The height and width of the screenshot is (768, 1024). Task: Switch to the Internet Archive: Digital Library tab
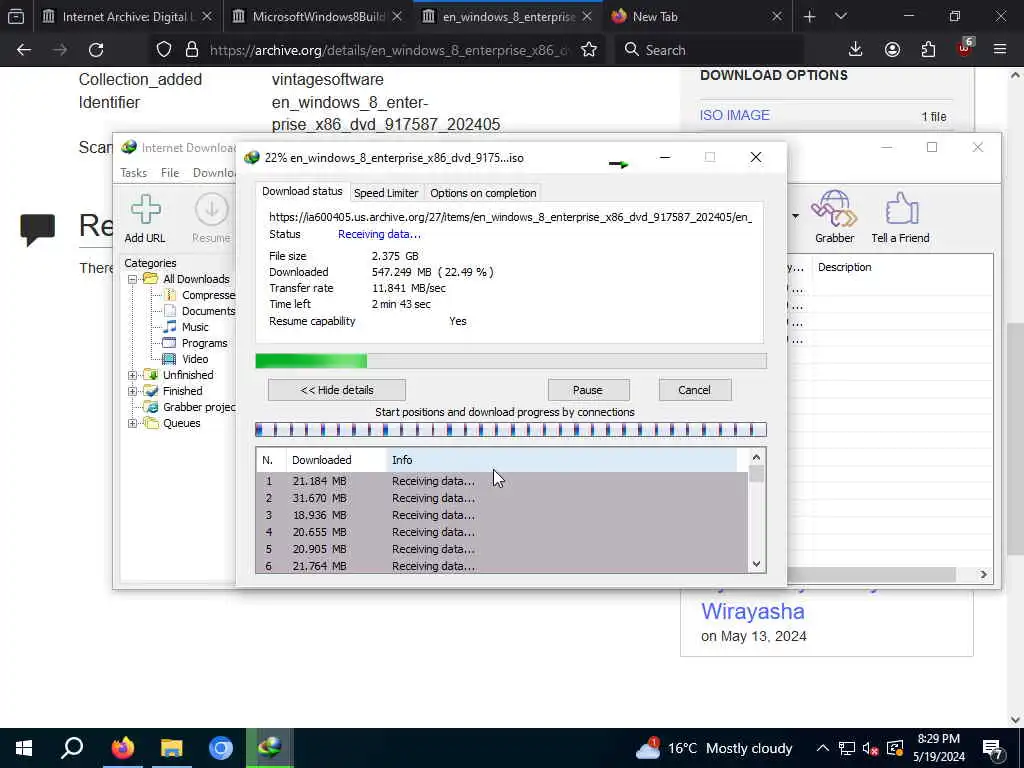pos(127,16)
